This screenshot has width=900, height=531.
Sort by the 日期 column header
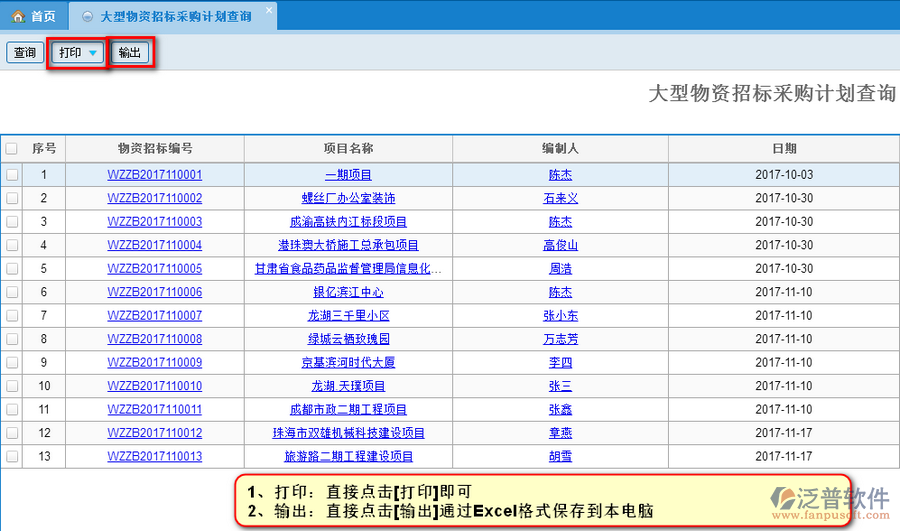click(784, 149)
